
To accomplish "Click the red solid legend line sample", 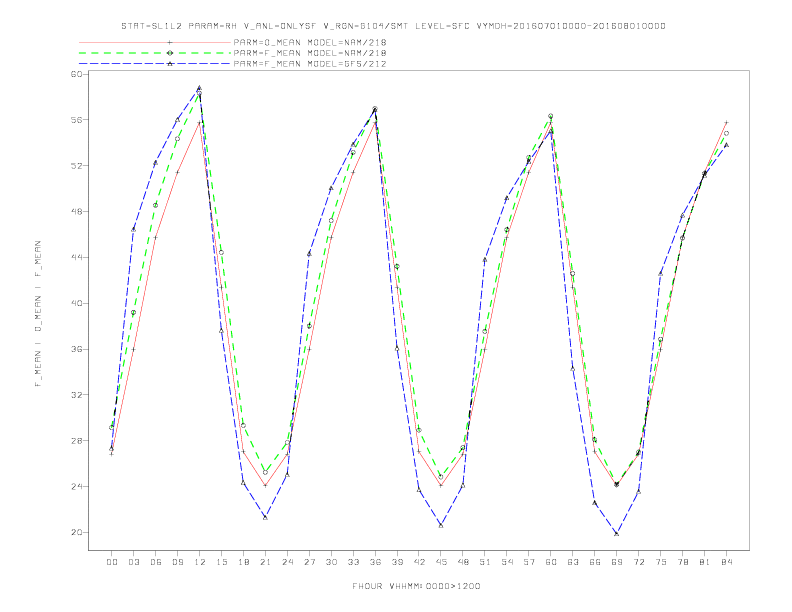I will (x=155, y=42).
